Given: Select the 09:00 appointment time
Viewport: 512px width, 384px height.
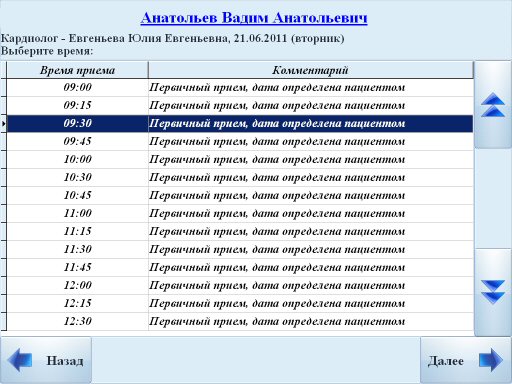Looking at the screenshot, I should (x=77, y=87).
